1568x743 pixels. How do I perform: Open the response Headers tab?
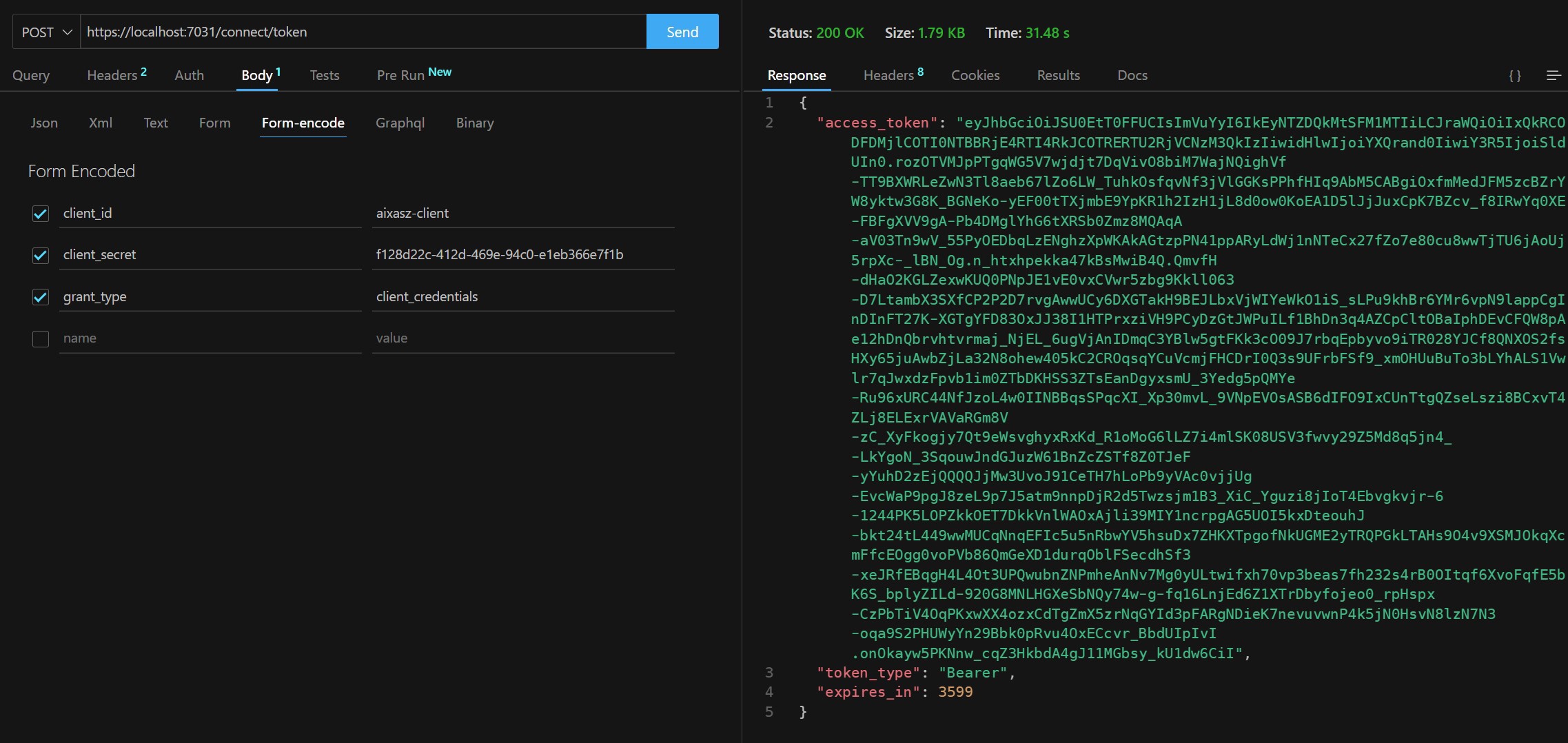pyautogui.click(x=893, y=74)
